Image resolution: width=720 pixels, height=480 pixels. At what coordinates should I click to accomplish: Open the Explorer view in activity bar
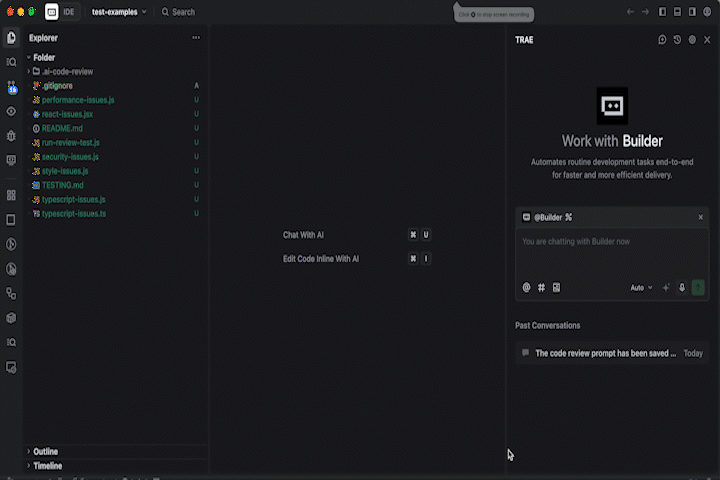[11, 38]
